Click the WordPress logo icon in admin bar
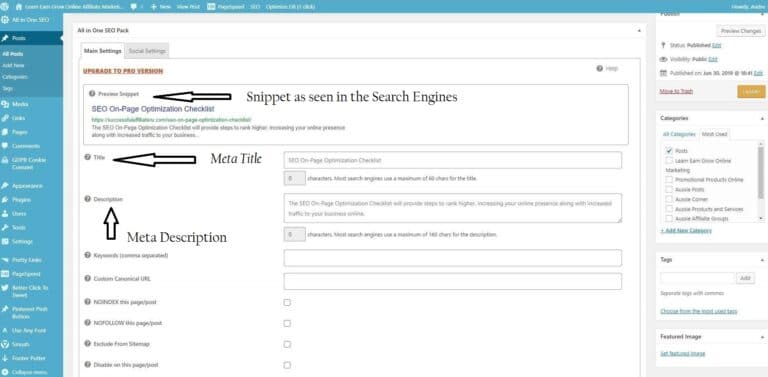The height and width of the screenshot is (377, 768). point(5,7)
